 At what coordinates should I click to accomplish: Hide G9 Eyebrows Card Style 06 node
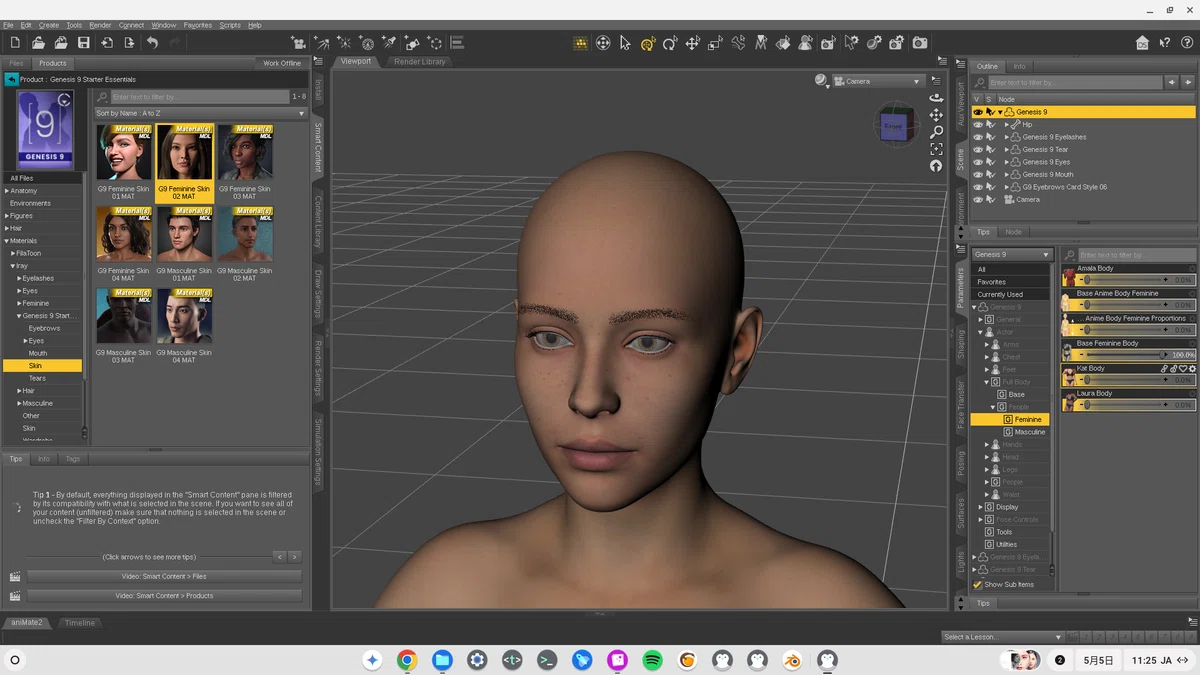(978, 187)
